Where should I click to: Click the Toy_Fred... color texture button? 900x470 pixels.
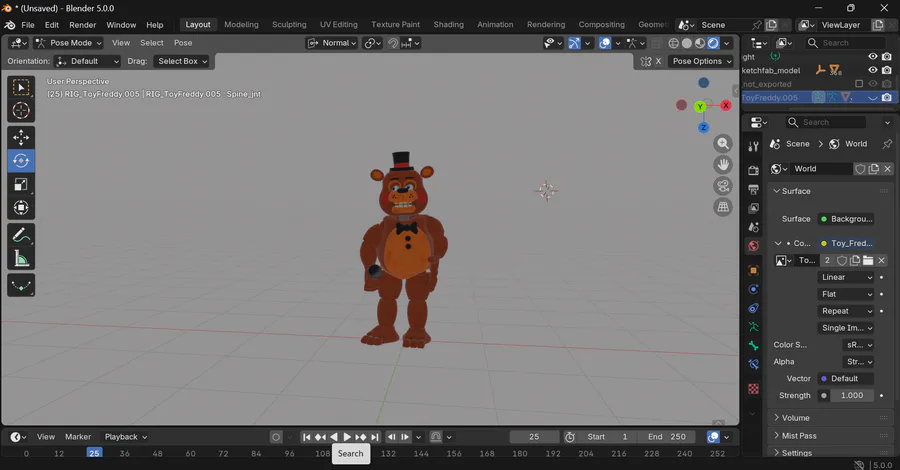coord(845,243)
